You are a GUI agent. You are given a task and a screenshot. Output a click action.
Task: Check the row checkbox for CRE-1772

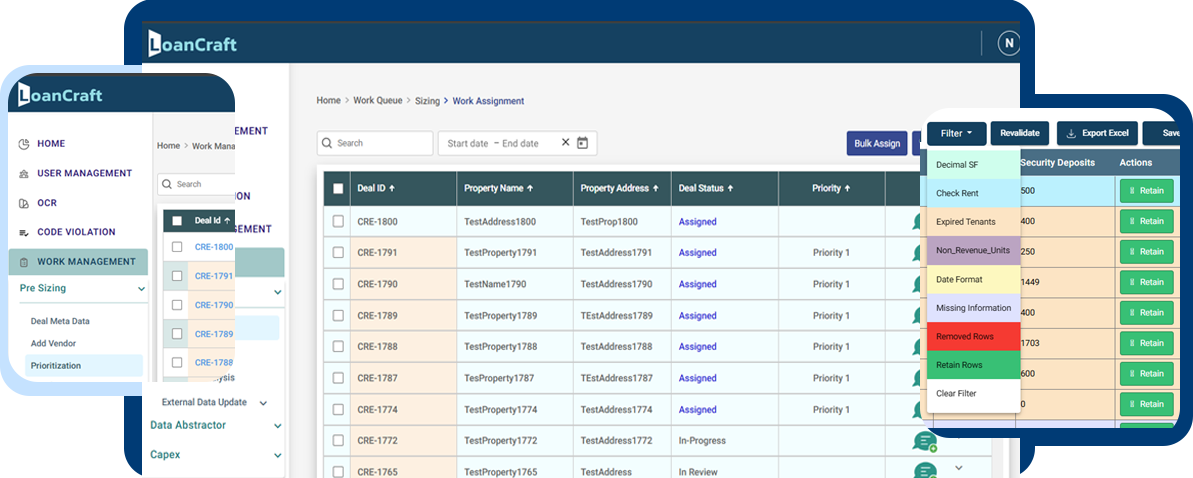339,441
